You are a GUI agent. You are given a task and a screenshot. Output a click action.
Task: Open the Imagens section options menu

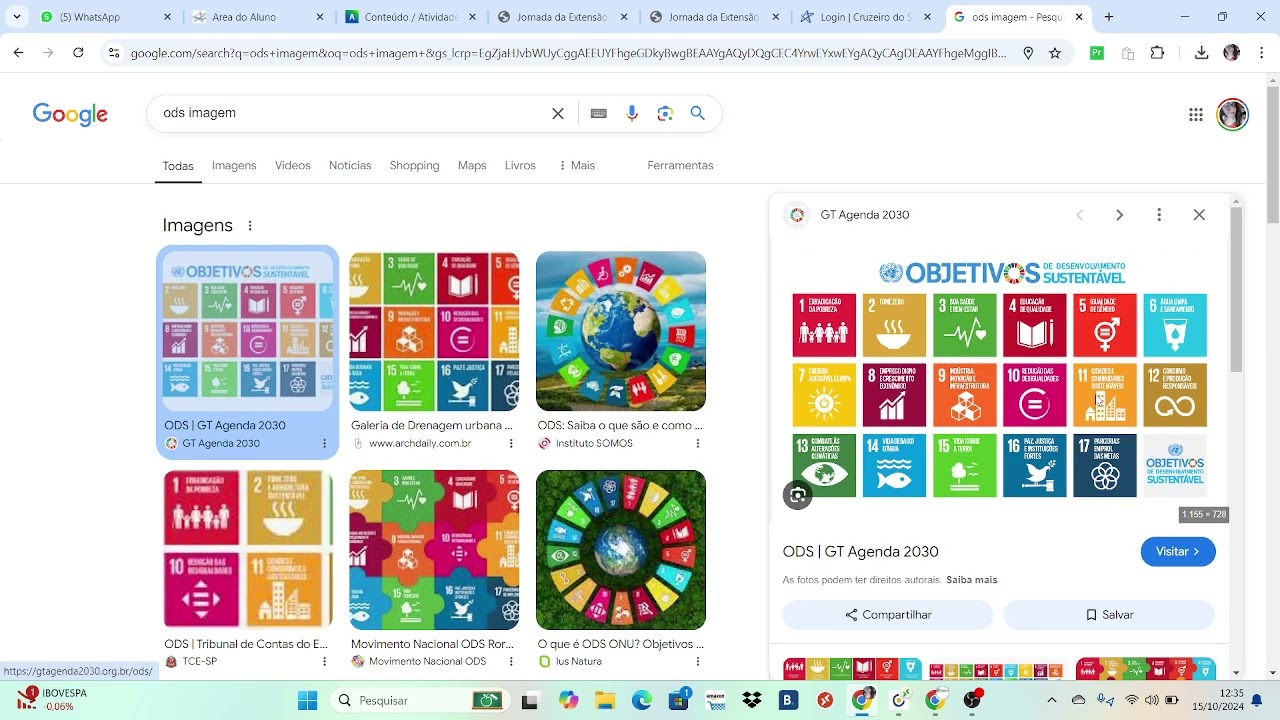(x=250, y=226)
